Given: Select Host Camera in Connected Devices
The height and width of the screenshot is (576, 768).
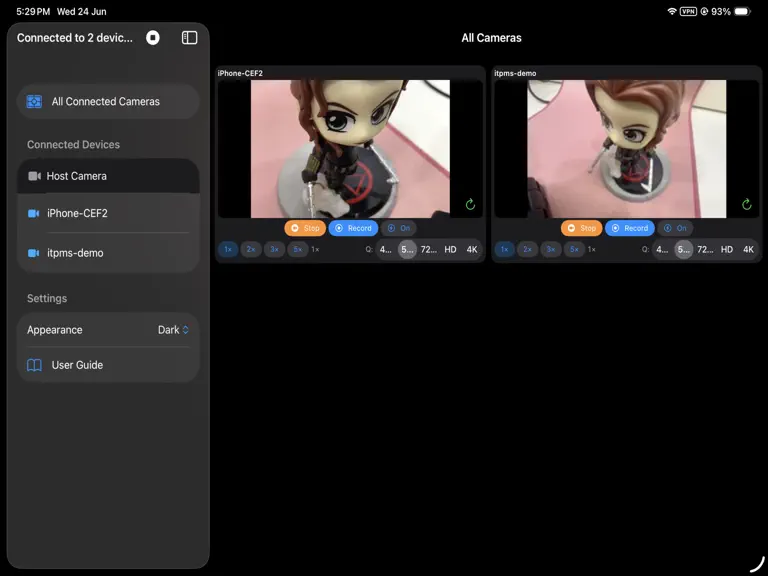Looking at the screenshot, I should (x=108, y=176).
